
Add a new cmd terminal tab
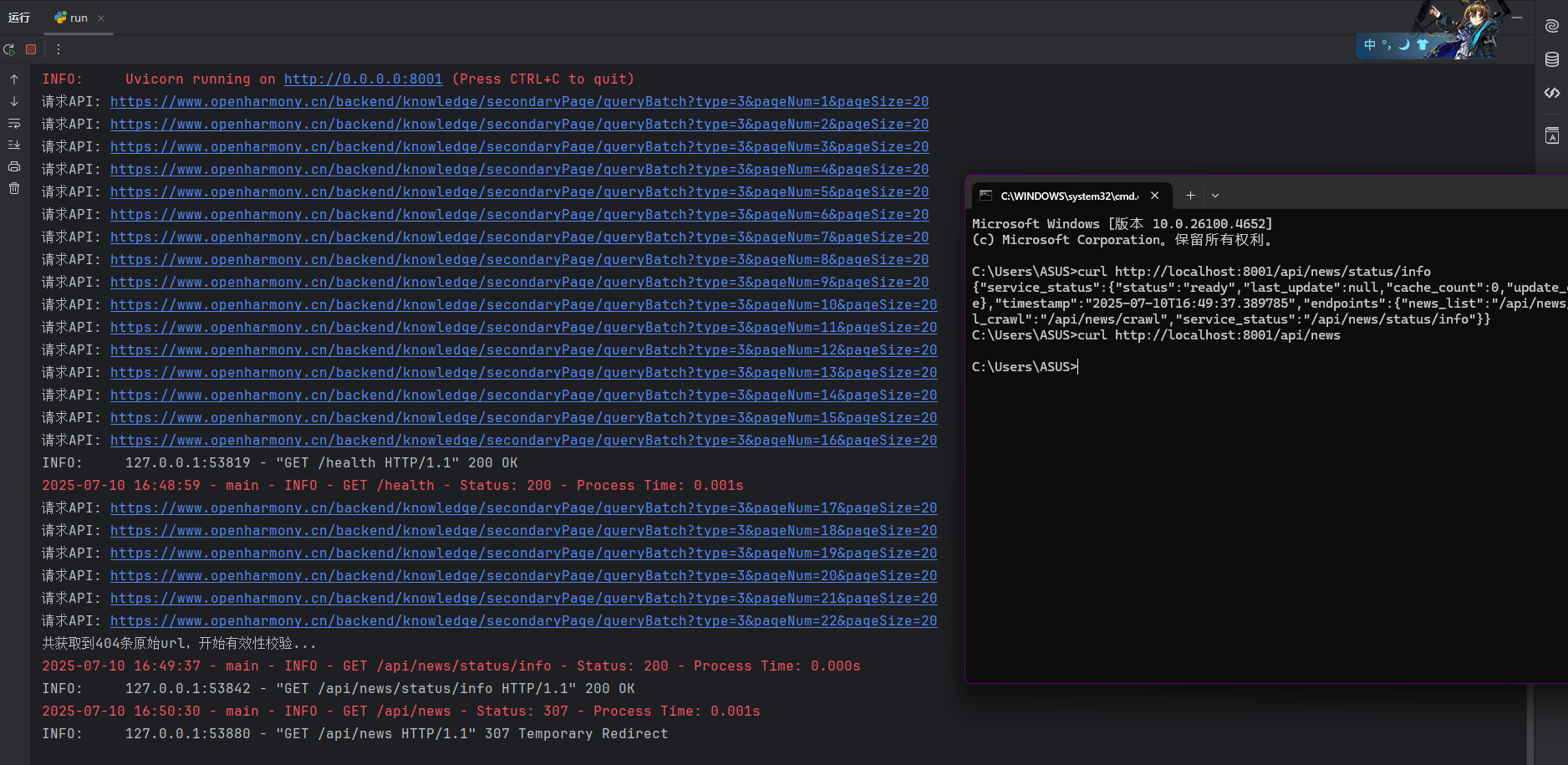click(1190, 196)
